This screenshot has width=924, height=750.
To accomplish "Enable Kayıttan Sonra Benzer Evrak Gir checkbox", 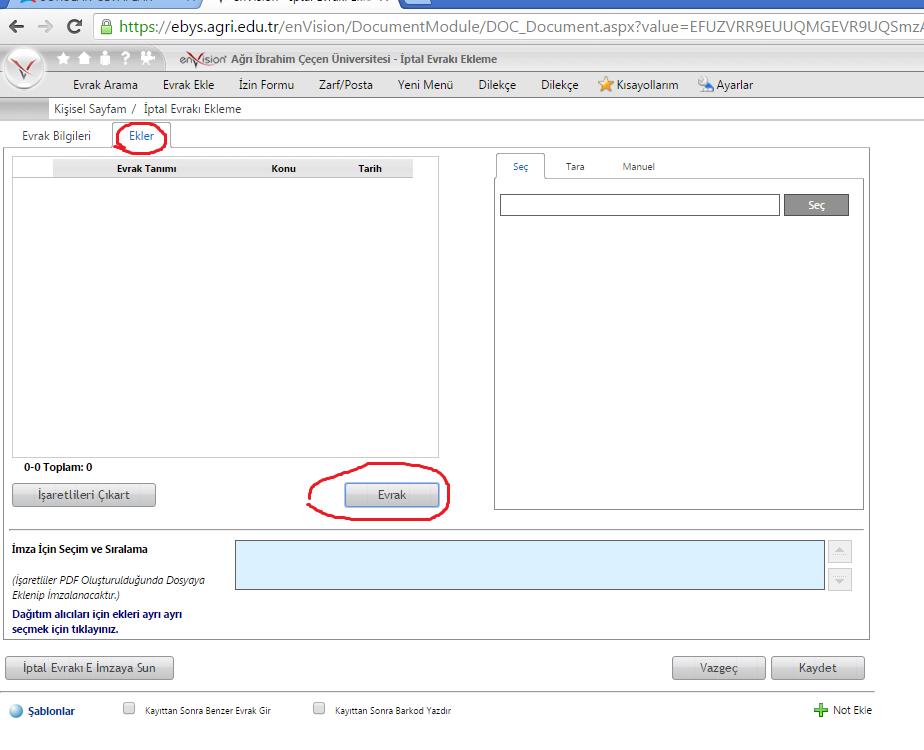I will click(128, 709).
